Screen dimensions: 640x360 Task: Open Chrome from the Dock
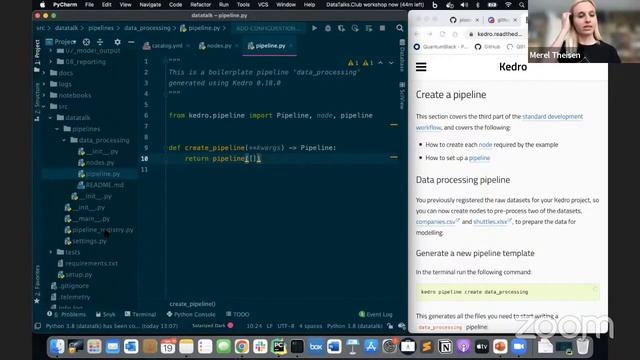(242, 347)
